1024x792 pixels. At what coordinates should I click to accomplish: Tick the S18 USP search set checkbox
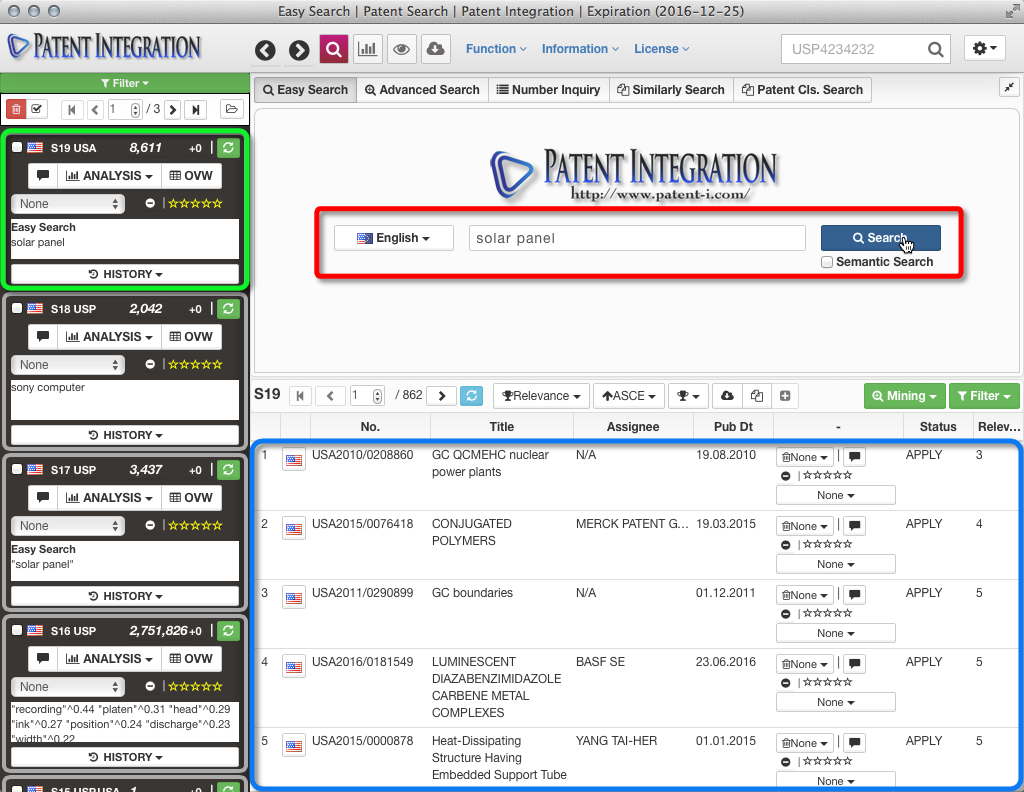pyautogui.click(x=17, y=308)
